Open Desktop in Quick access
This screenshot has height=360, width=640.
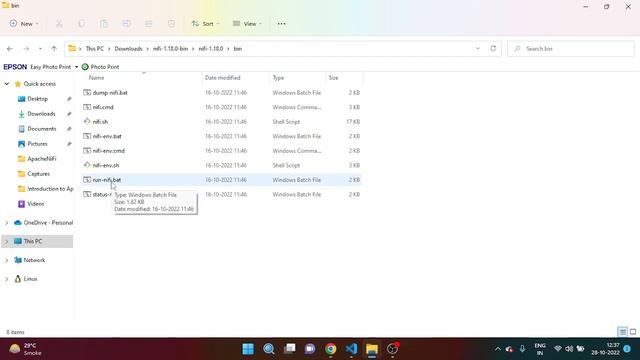[x=38, y=99]
